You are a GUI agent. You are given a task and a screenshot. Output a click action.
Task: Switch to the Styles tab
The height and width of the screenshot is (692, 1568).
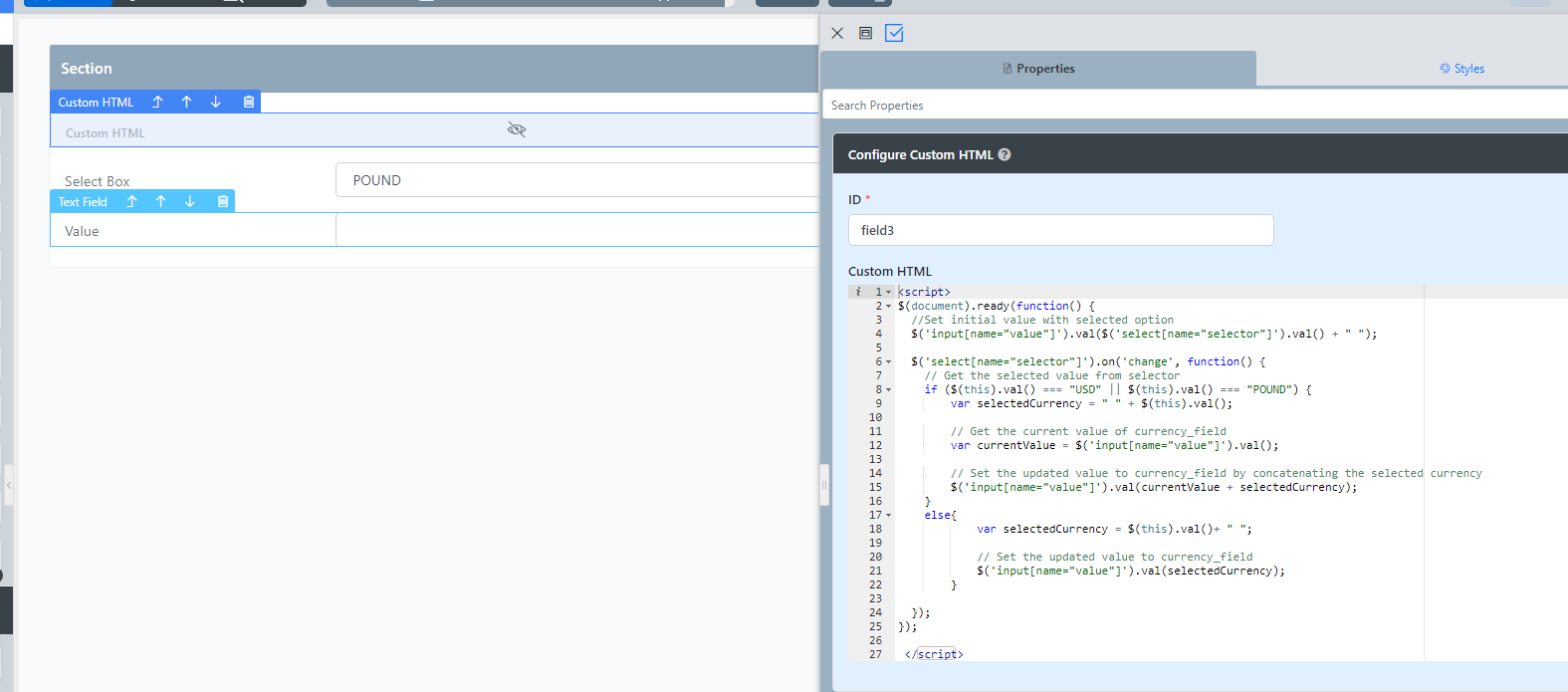coord(1461,69)
